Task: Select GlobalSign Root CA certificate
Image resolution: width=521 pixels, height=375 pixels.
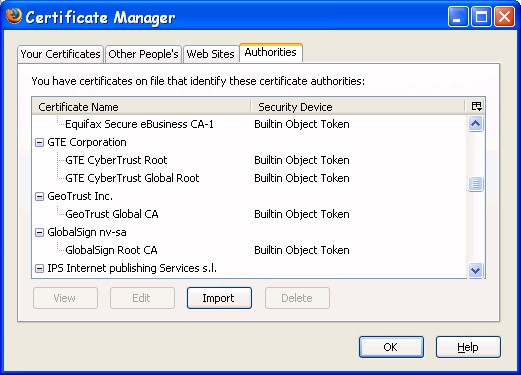Action: [111, 250]
